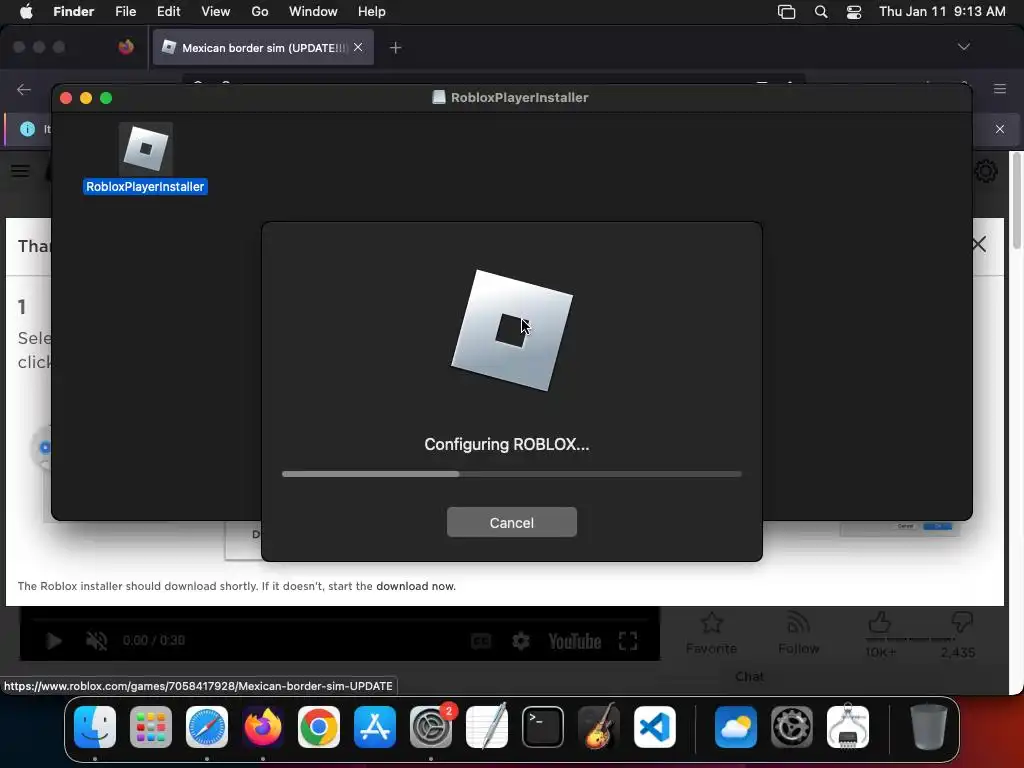Enter fullscreen on the YouTube player
The width and height of the screenshot is (1024, 768).
point(628,641)
